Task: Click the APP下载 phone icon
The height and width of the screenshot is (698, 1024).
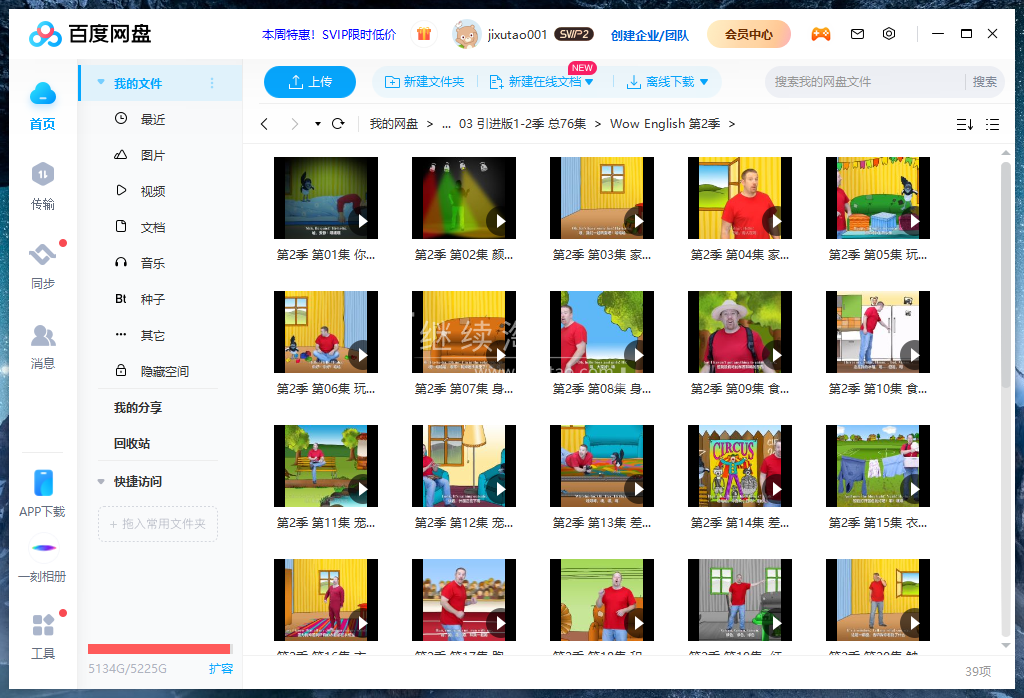Action: coord(43,483)
